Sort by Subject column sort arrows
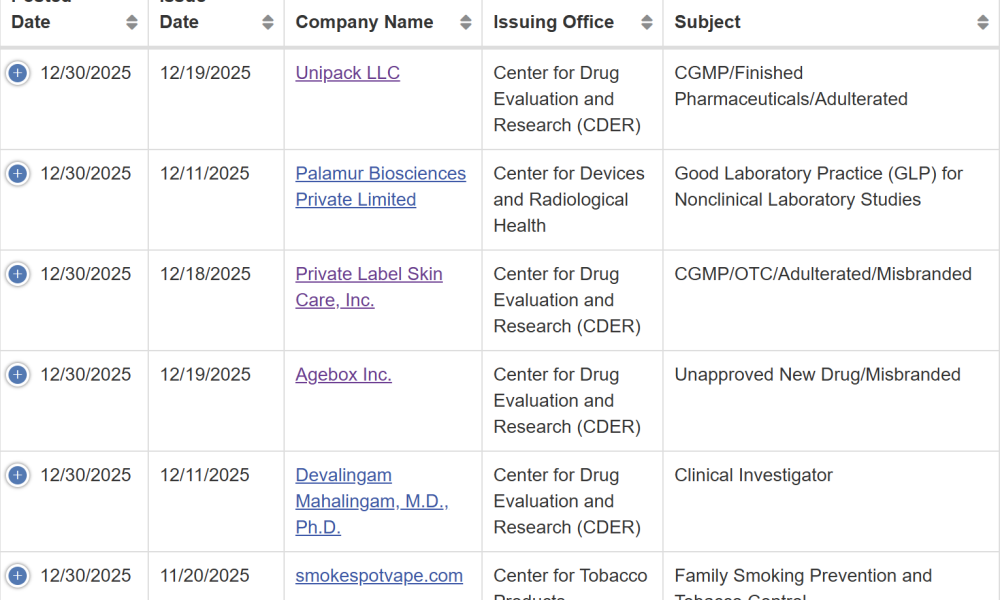The height and width of the screenshot is (600, 1000). click(983, 22)
